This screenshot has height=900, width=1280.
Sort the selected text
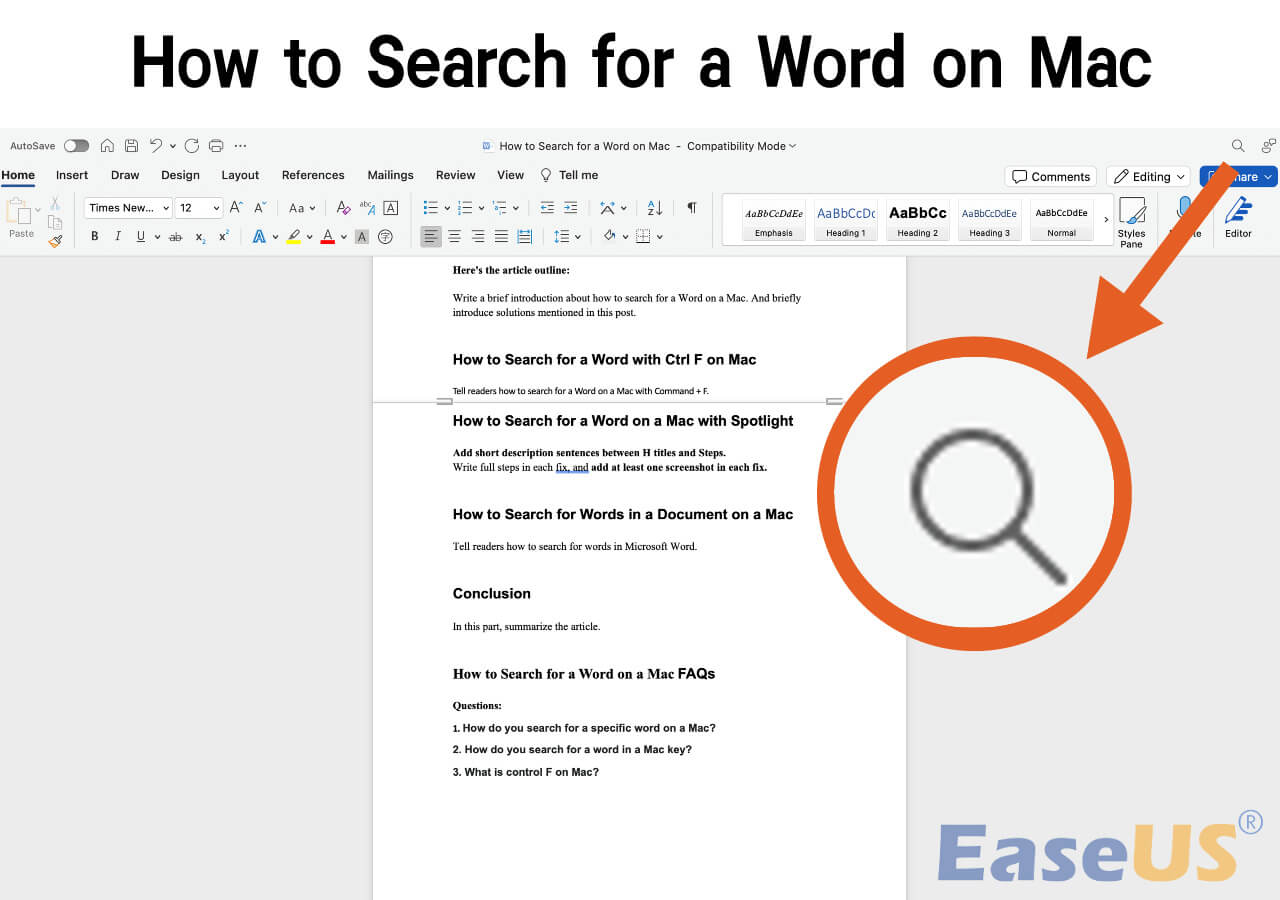click(655, 208)
